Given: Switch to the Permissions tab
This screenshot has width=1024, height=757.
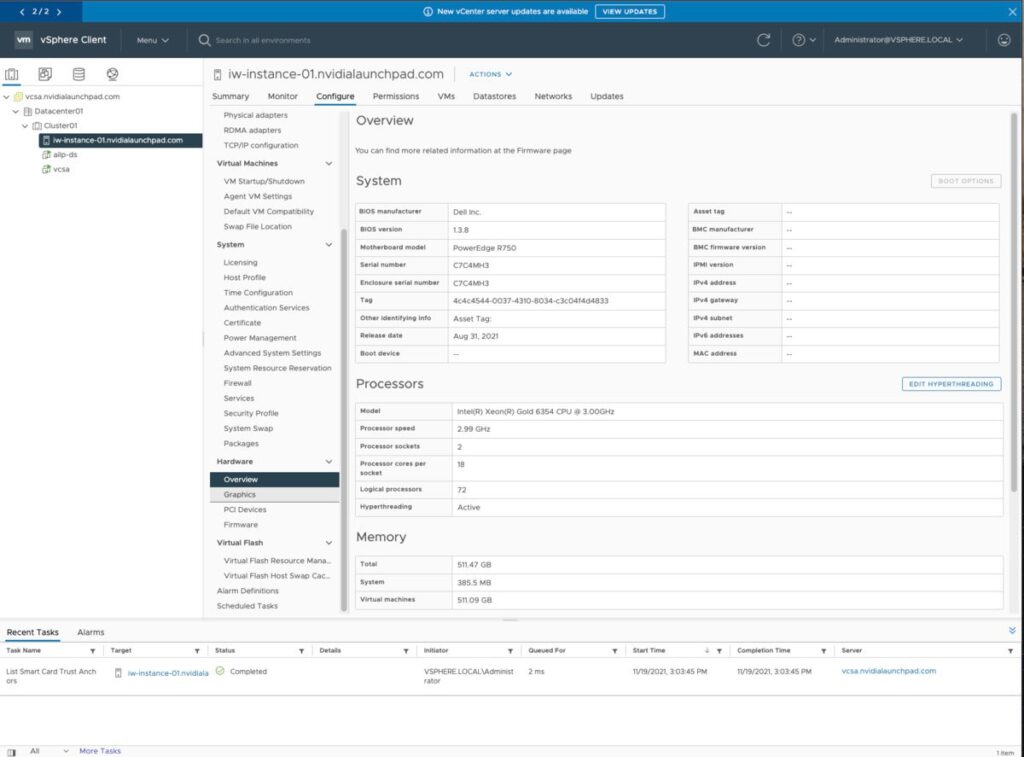Looking at the screenshot, I should click(395, 97).
